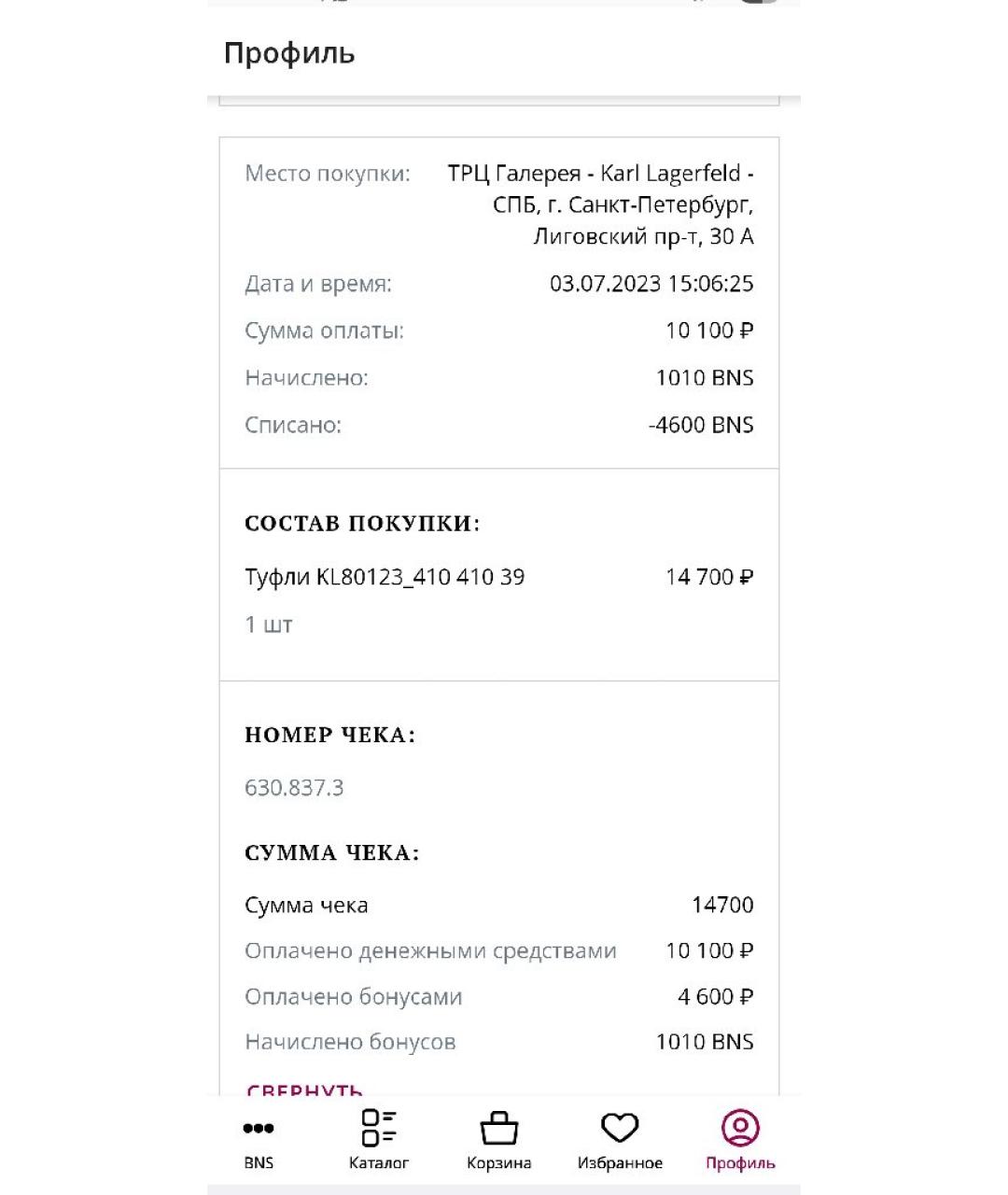Screen dimensions: 1008x1195
Task: Click the Профиль page header title
Action: click(289, 53)
